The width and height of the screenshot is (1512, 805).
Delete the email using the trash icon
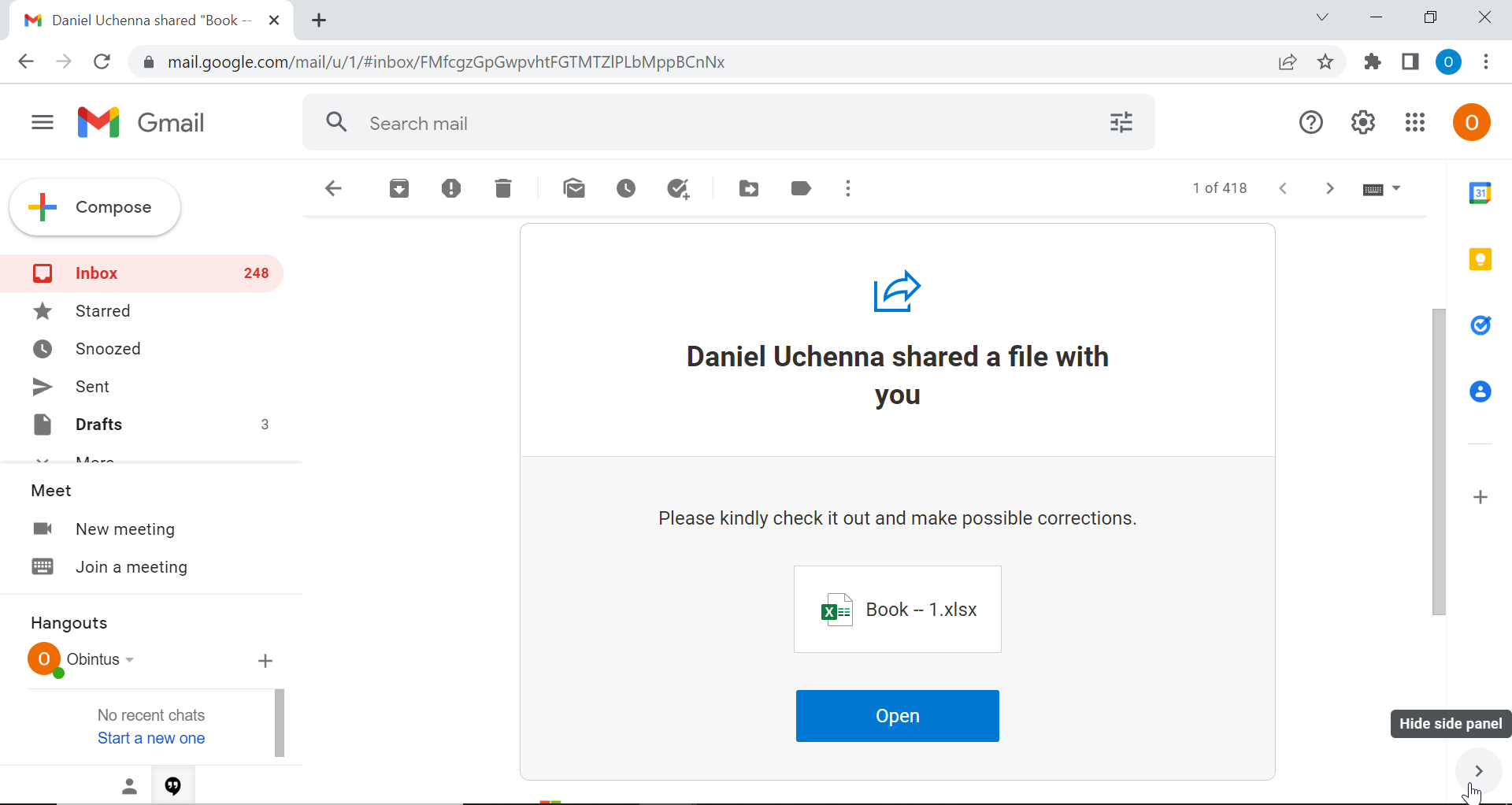pos(503,188)
